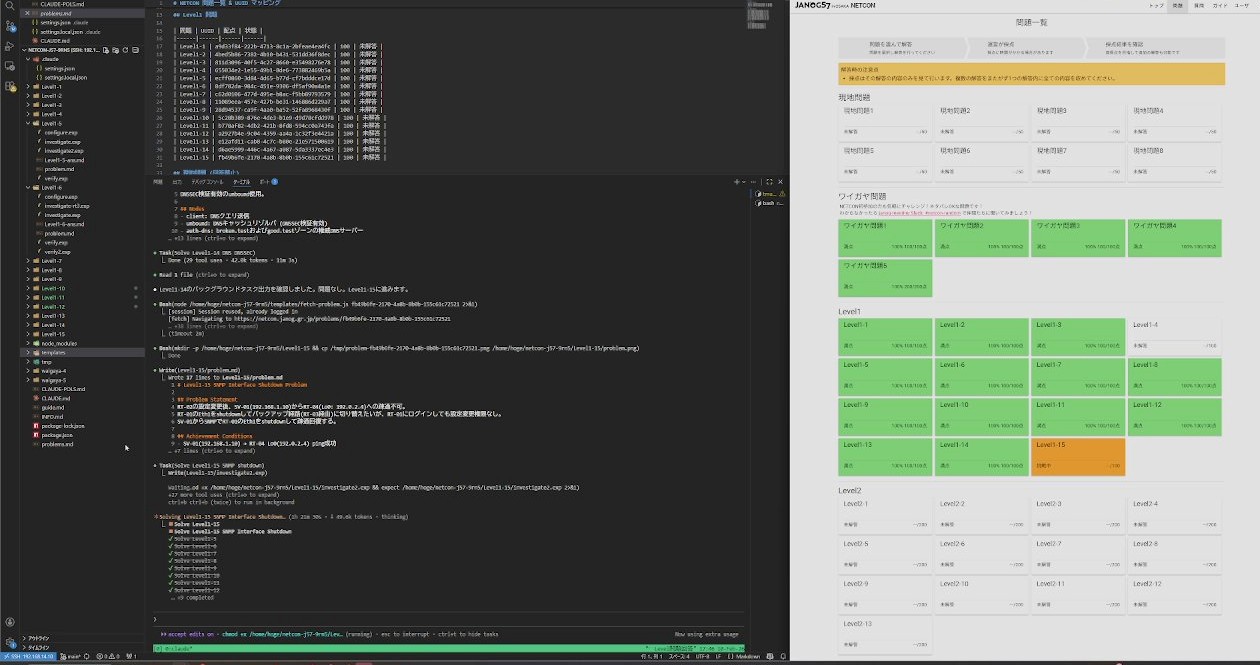Open the unanswered Level1-4 card
Image resolution: width=1260 pixels, height=665 pixels.
(x=1175, y=337)
